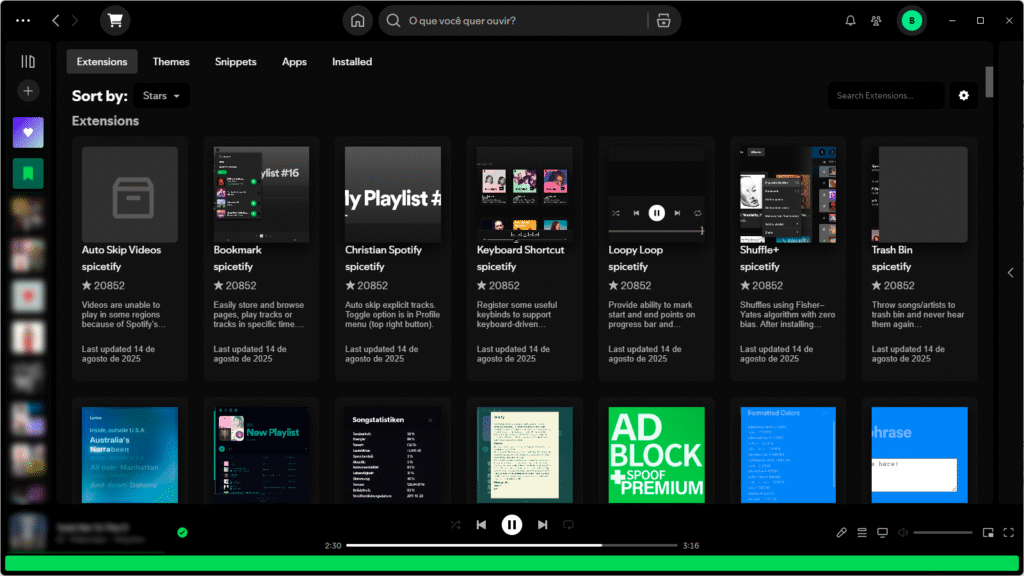Viewport: 1024px width, 576px height.
Task: Open the friends activity icon
Action: pos(876,21)
